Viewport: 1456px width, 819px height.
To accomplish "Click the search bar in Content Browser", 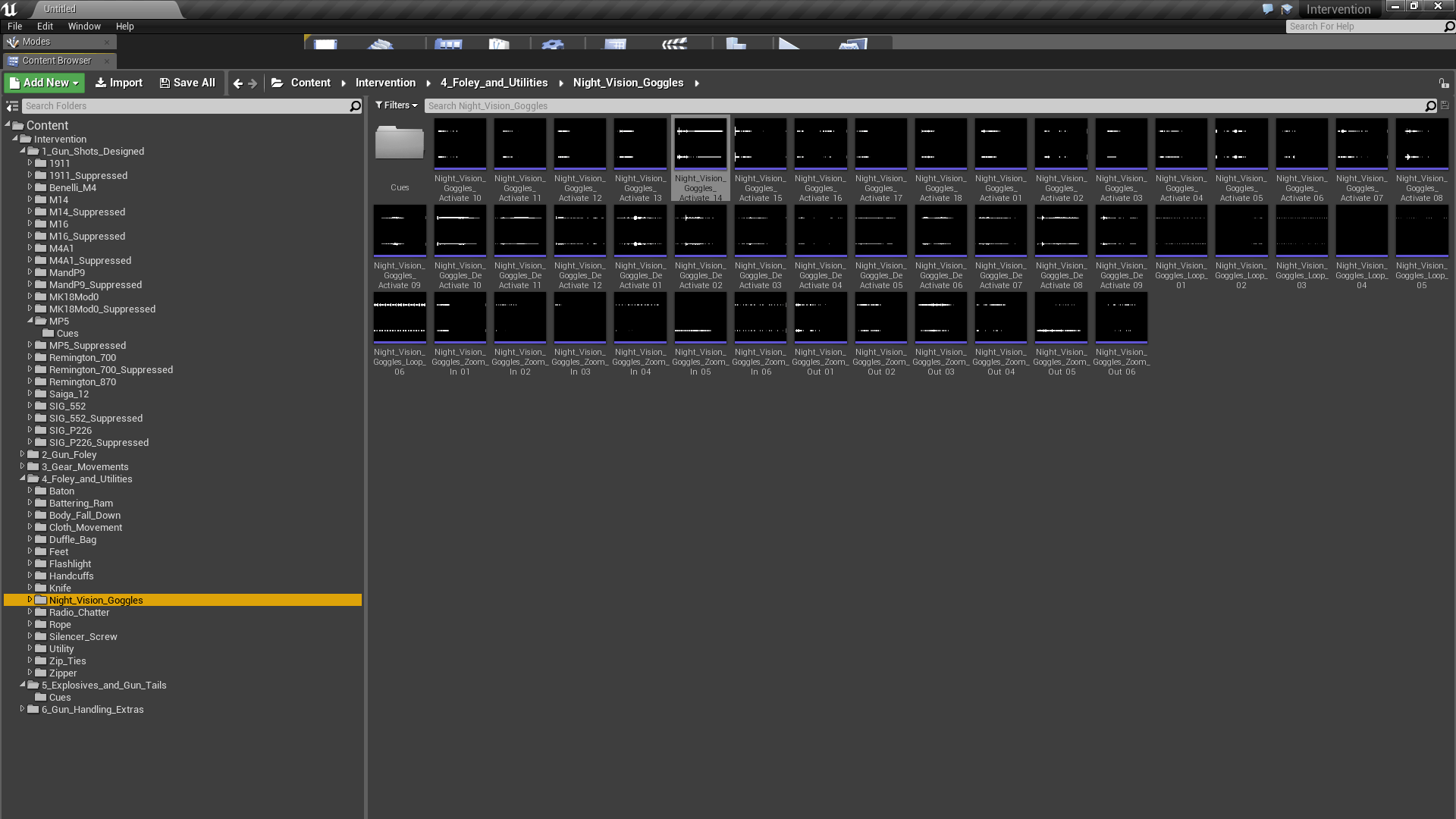I will click(x=928, y=105).
